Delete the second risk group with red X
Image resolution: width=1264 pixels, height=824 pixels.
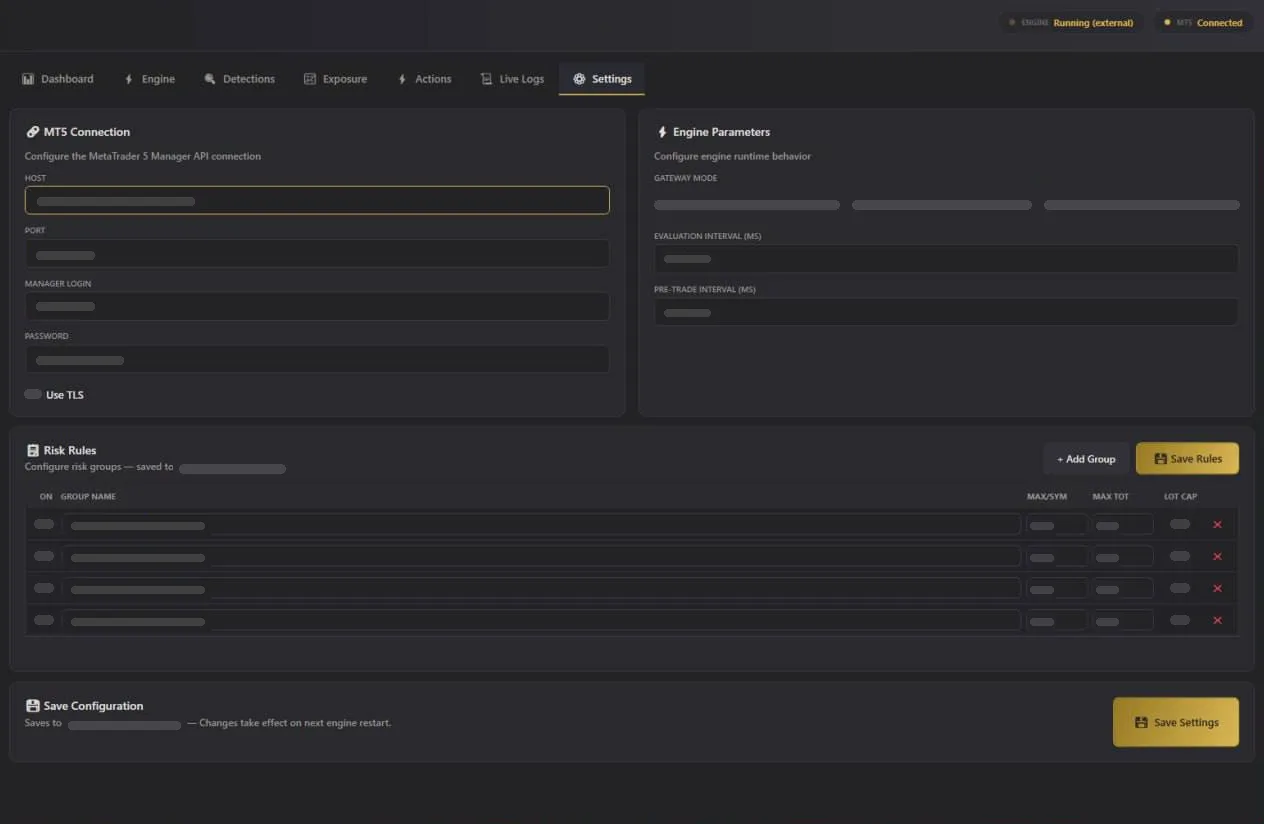[x=1217, y=556]
